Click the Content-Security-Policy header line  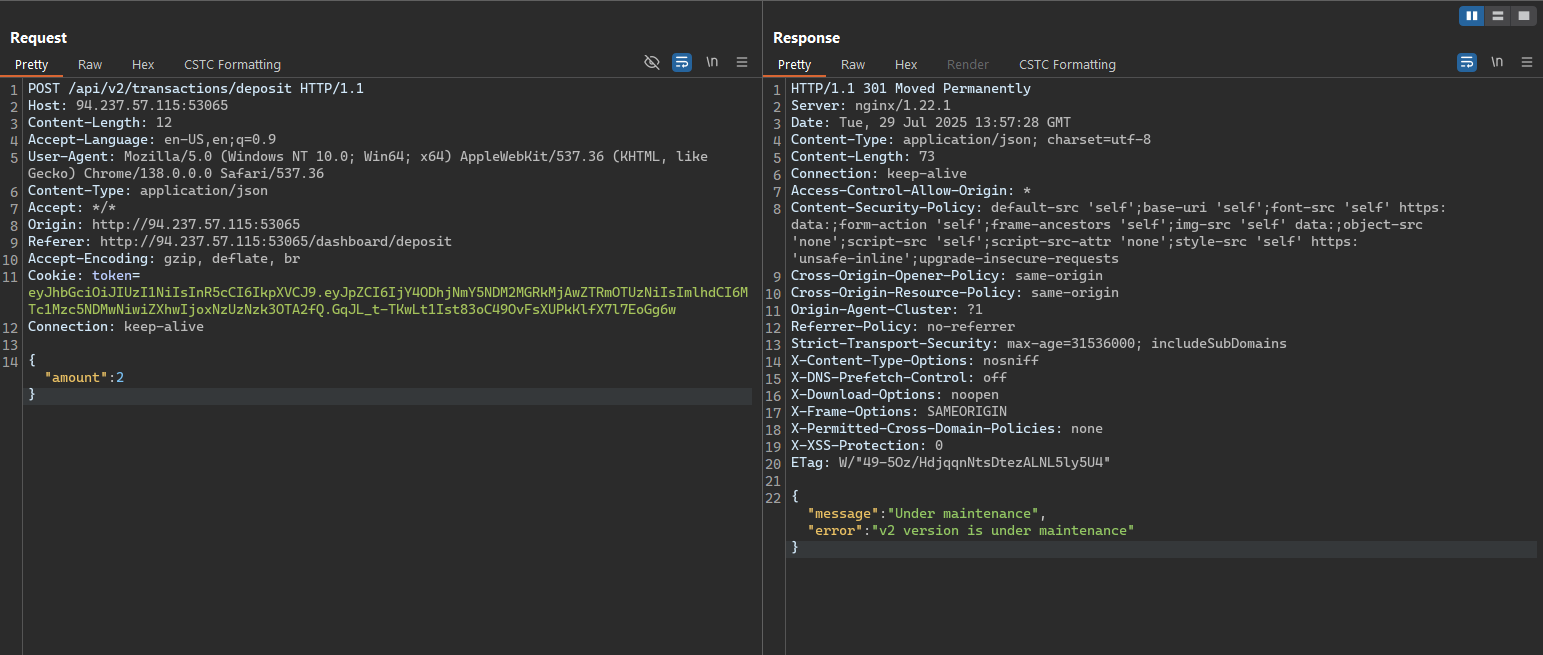pos(1119,233)
